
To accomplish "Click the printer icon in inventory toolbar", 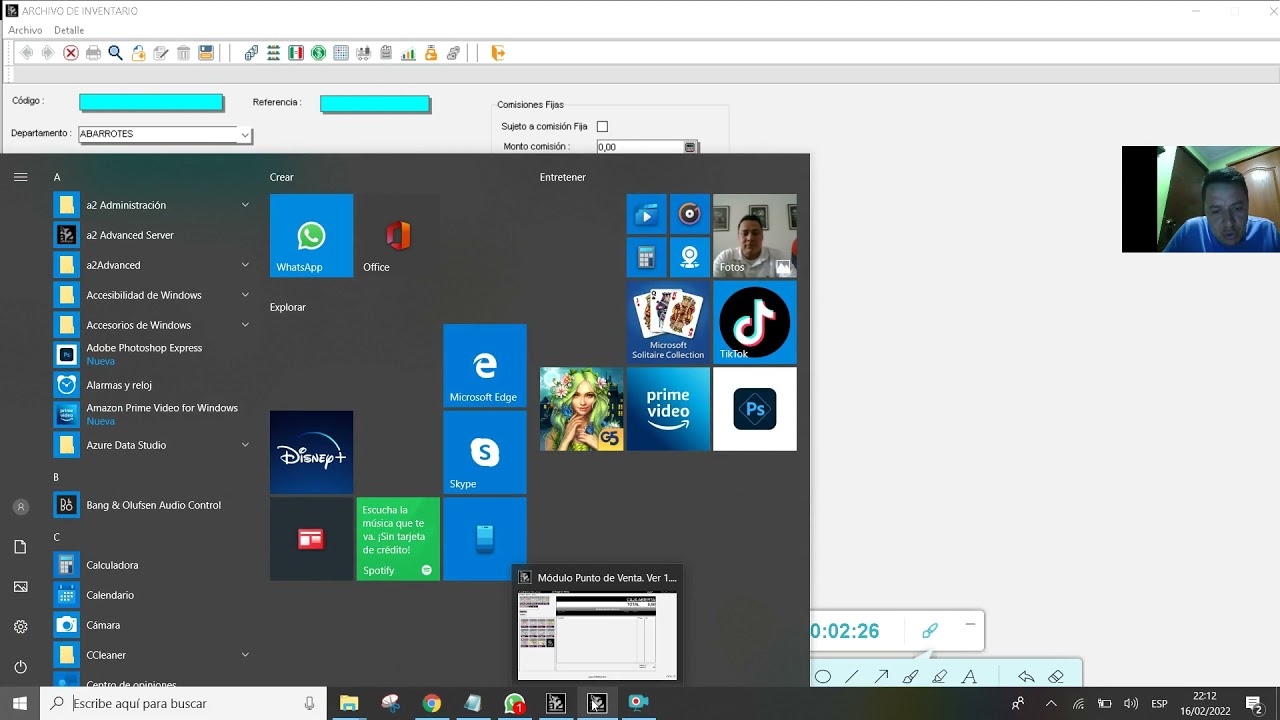I will tap(93, 53).
